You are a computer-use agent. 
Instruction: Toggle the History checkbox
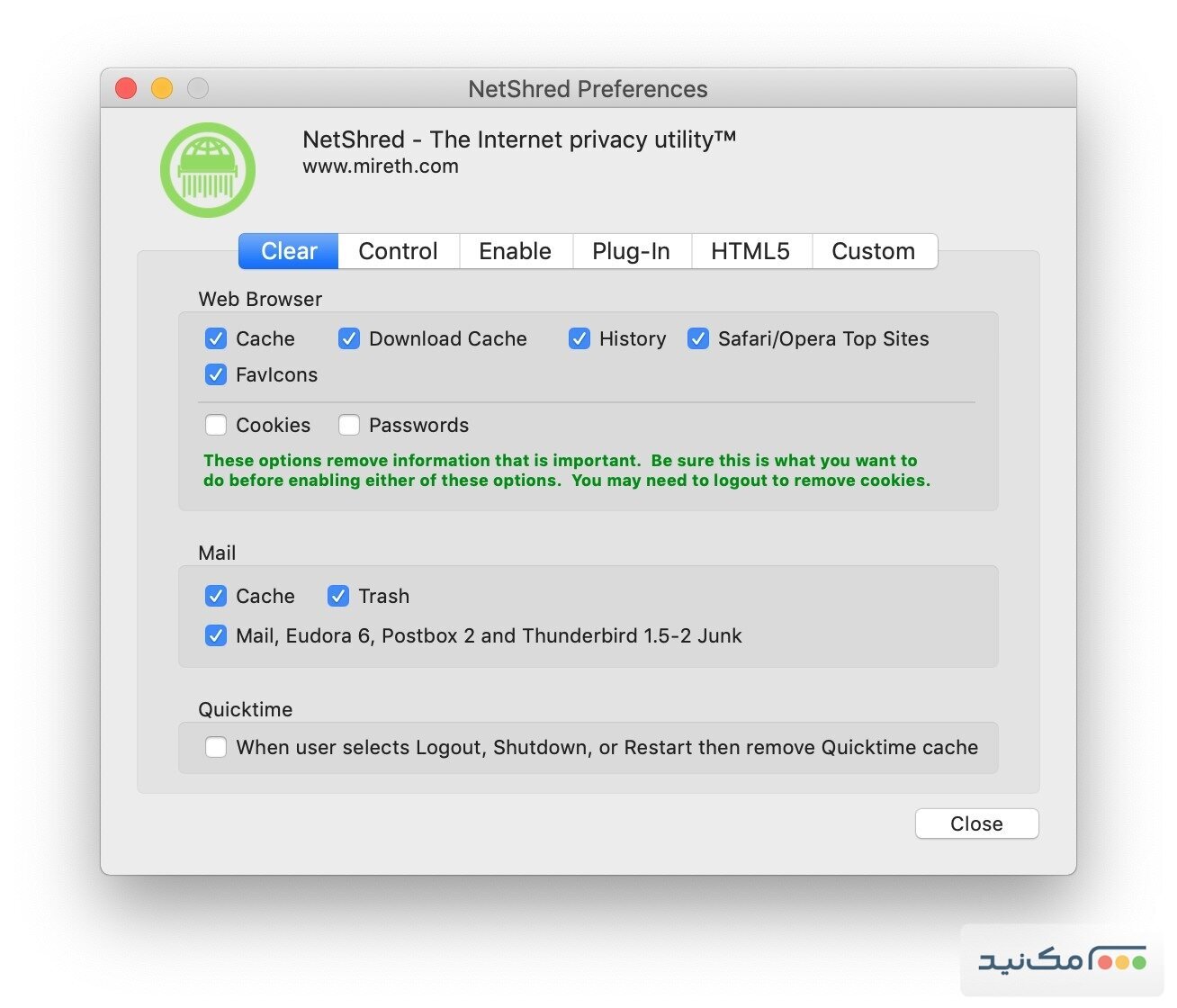click(580, 338)
